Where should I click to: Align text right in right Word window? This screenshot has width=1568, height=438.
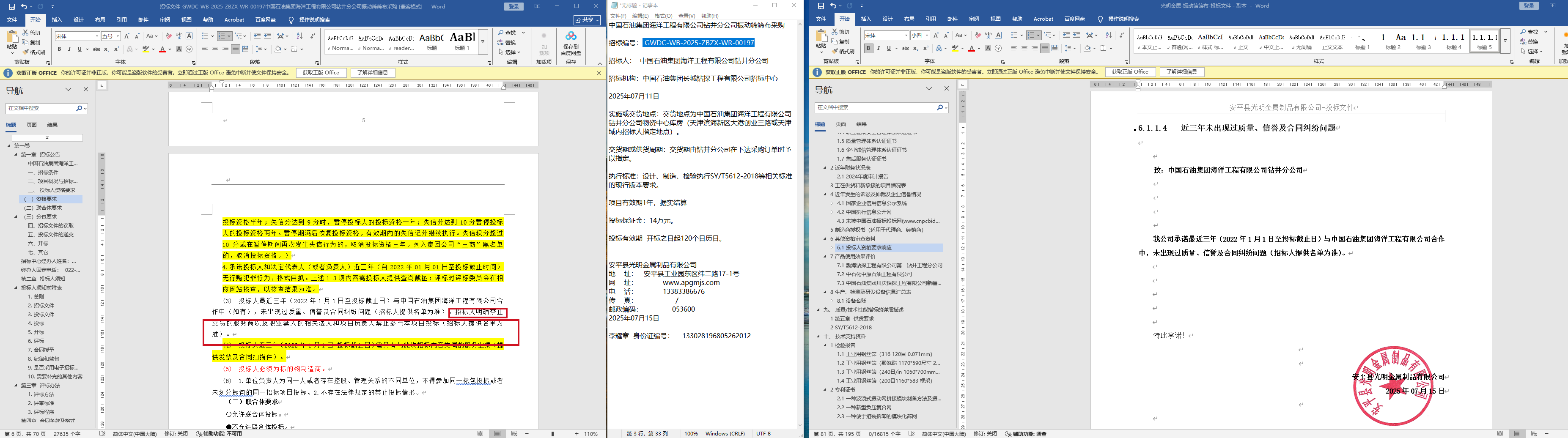click(x=1035, y=48)
